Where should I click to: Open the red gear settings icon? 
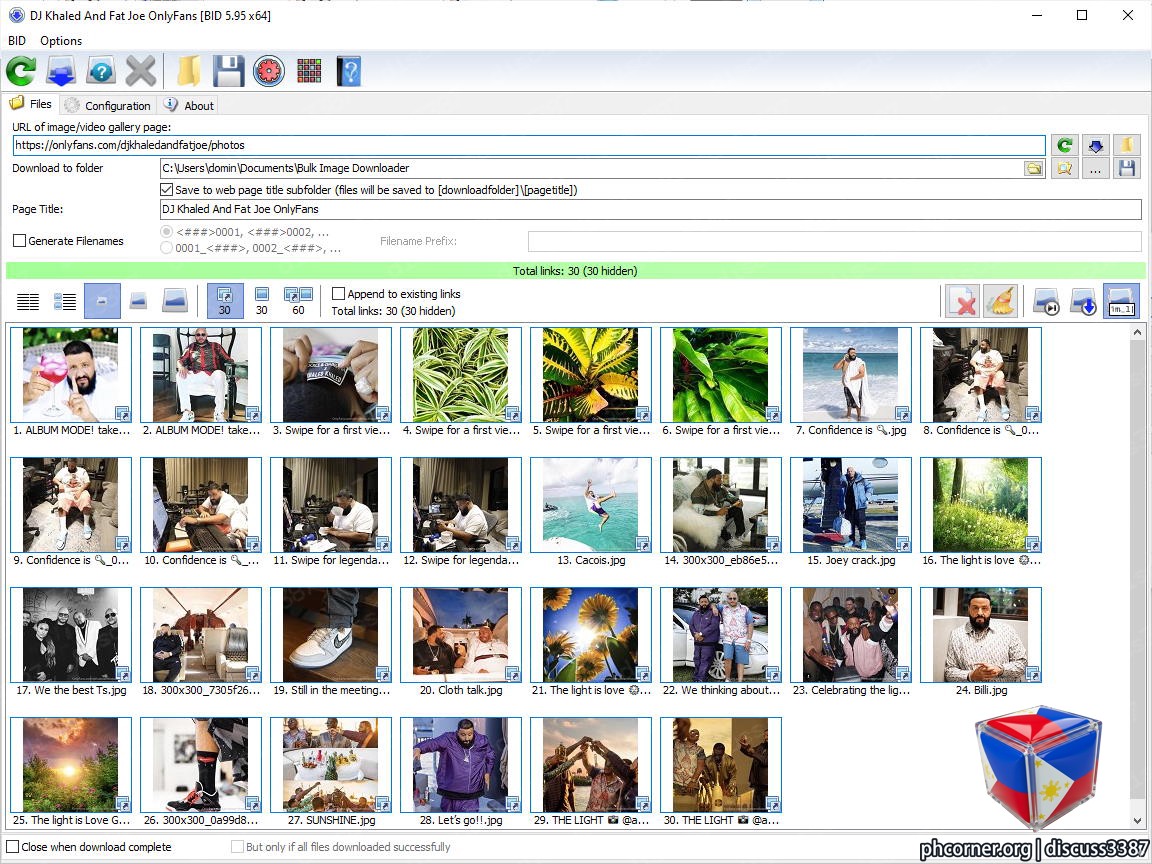[269, 71]
